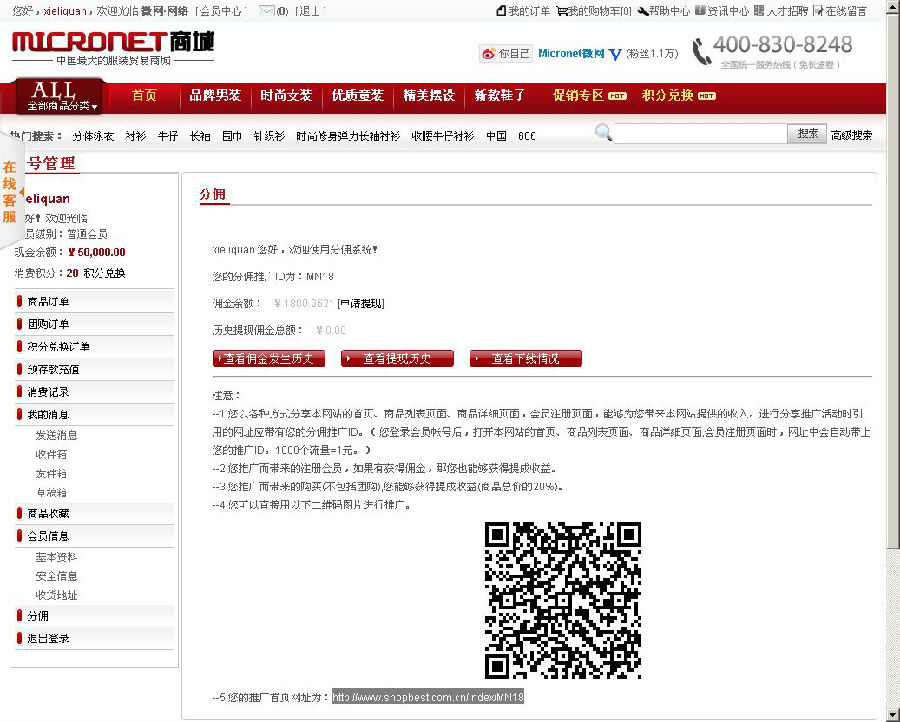
Task: Open the 在线客服 side tab
Action: point(10,191)
